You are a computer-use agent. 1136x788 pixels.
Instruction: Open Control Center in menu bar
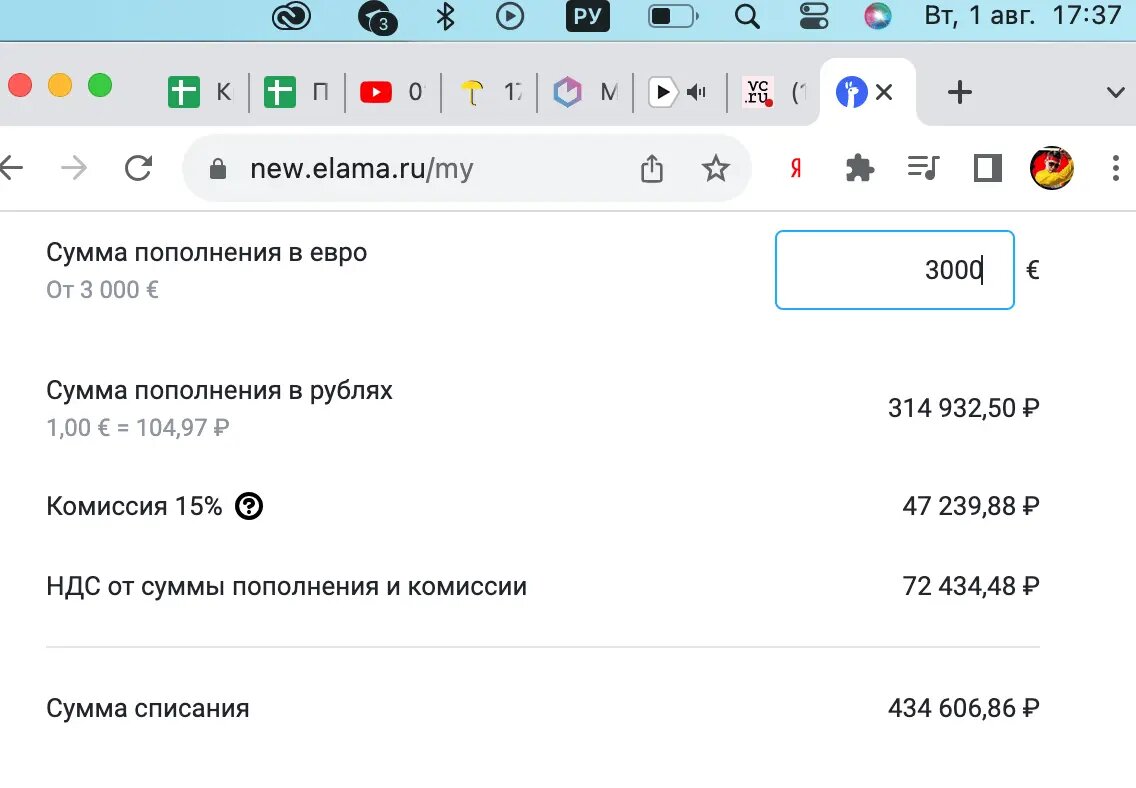pyautogui.click(x=814, y=16)
